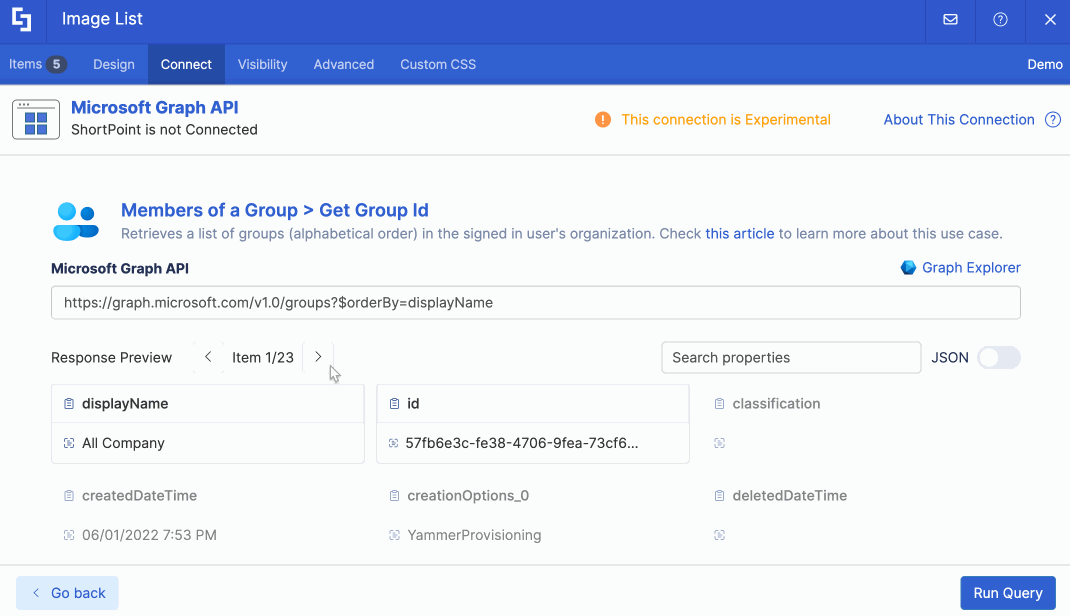Click the Microsoft Graph API connection icon
The height and width of the screenshot is (616, 1070).
click(x=35, y=119)
